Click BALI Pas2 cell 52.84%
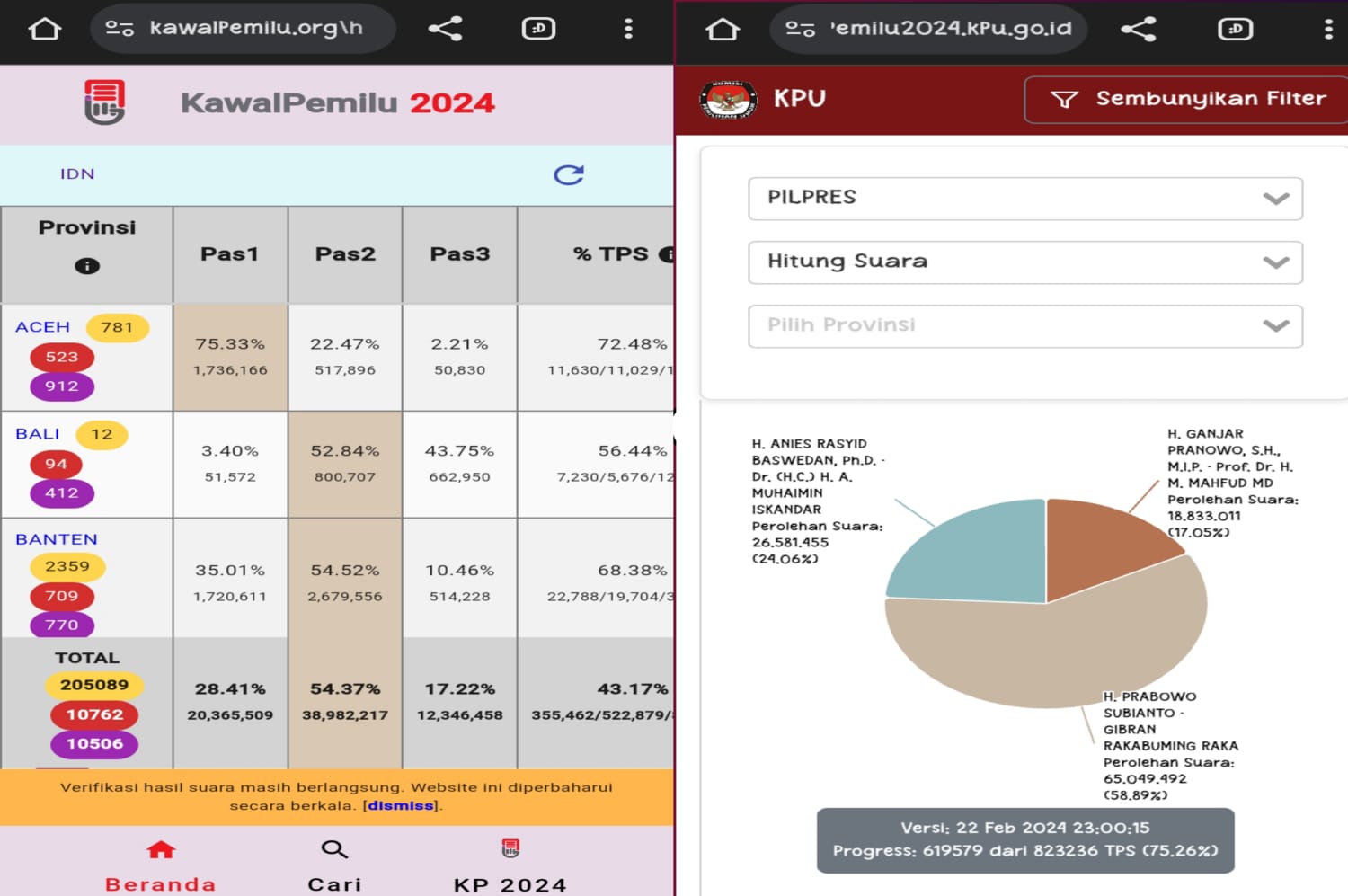The width and height of the screenshot is (1348, 896). point(345,464)
